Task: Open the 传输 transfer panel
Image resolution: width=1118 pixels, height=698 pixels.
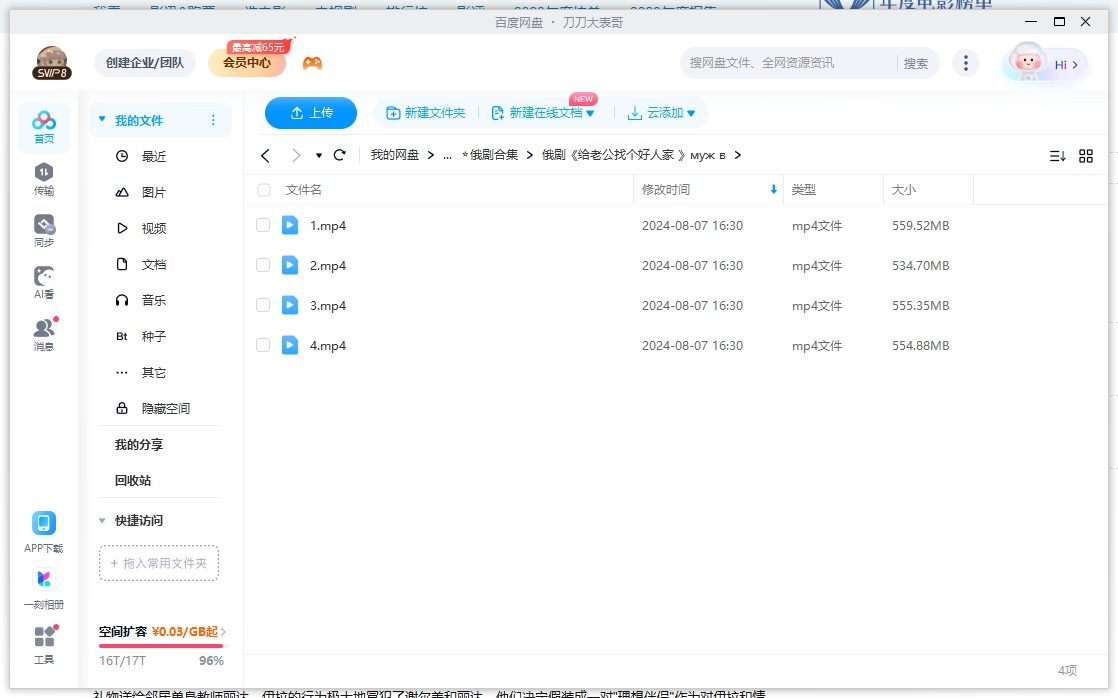Action: (43, 176)
